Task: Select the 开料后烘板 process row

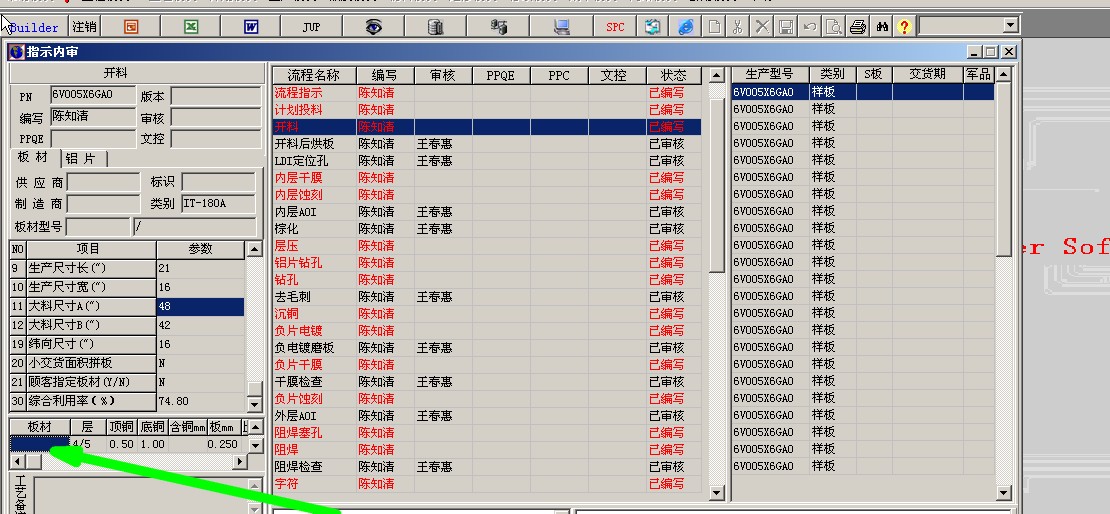Action: click(x=487, y=144)
